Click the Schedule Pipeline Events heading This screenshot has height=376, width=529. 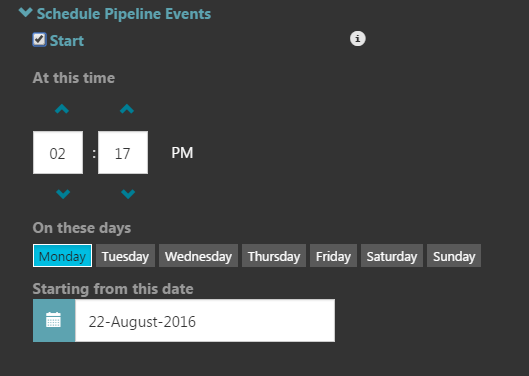[x=124, y=14]
